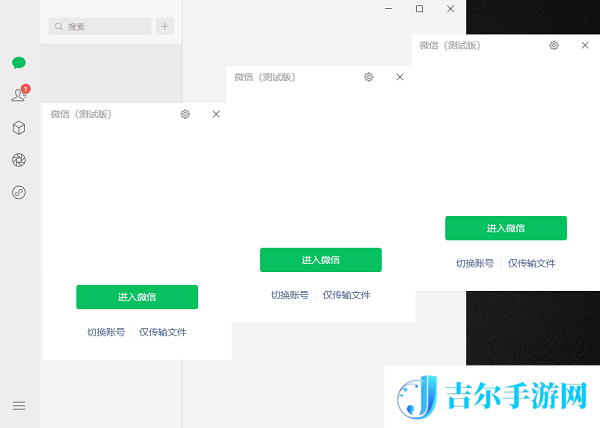Minimize the main WeChat window
Viewport: 600px width, 428px height.
click(x=388, y=8)
